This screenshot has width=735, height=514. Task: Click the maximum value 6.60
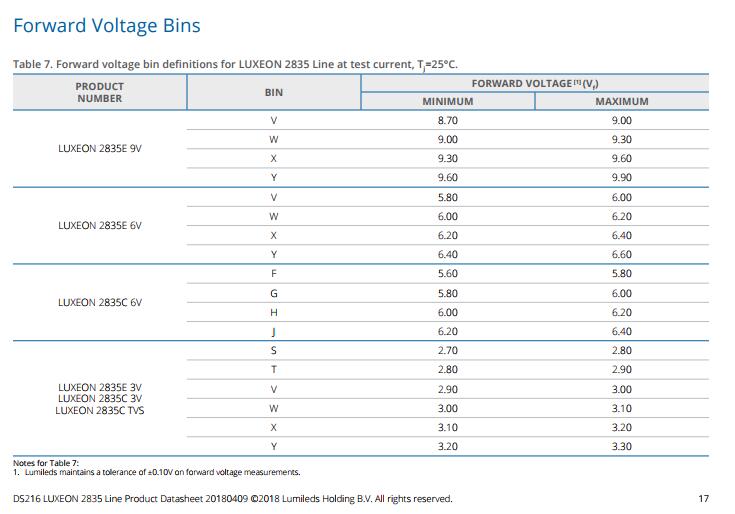click(622, 254)
